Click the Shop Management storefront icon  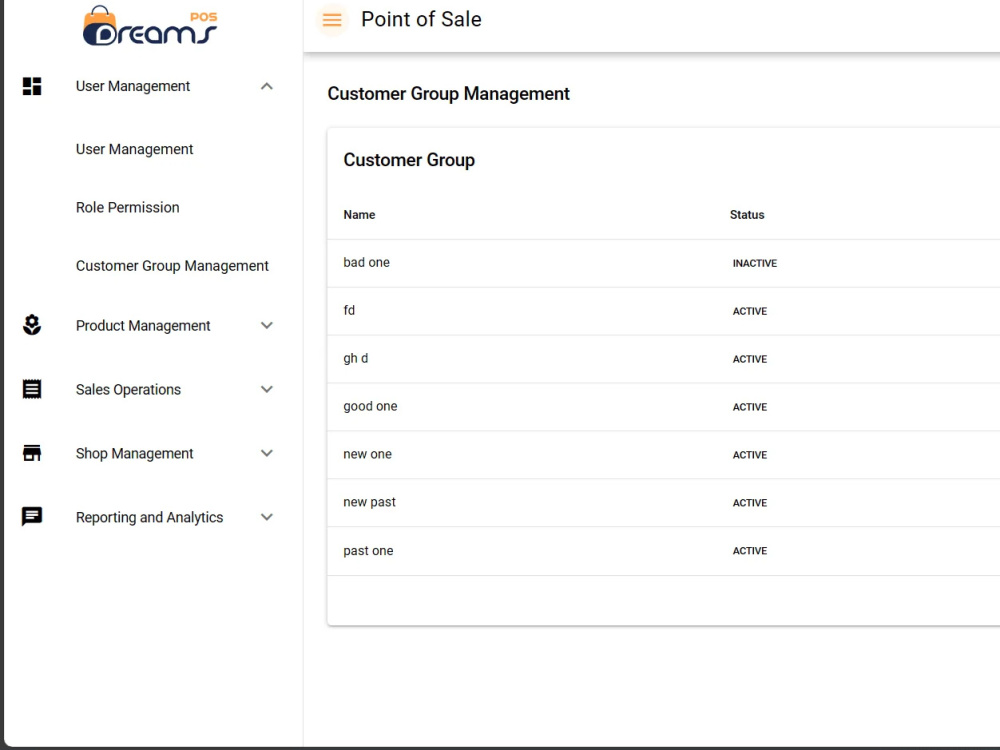coord(32,453)
